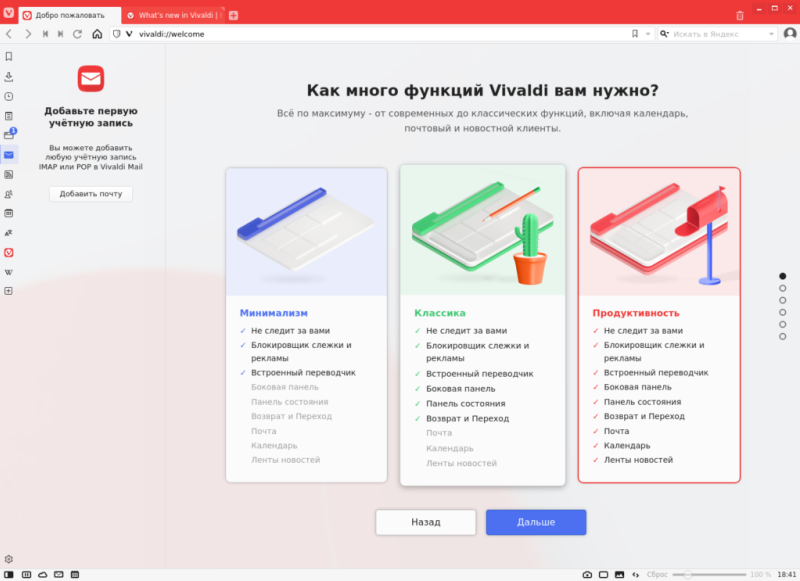Toggle tab tiling in status bar

tap(27, 574)
